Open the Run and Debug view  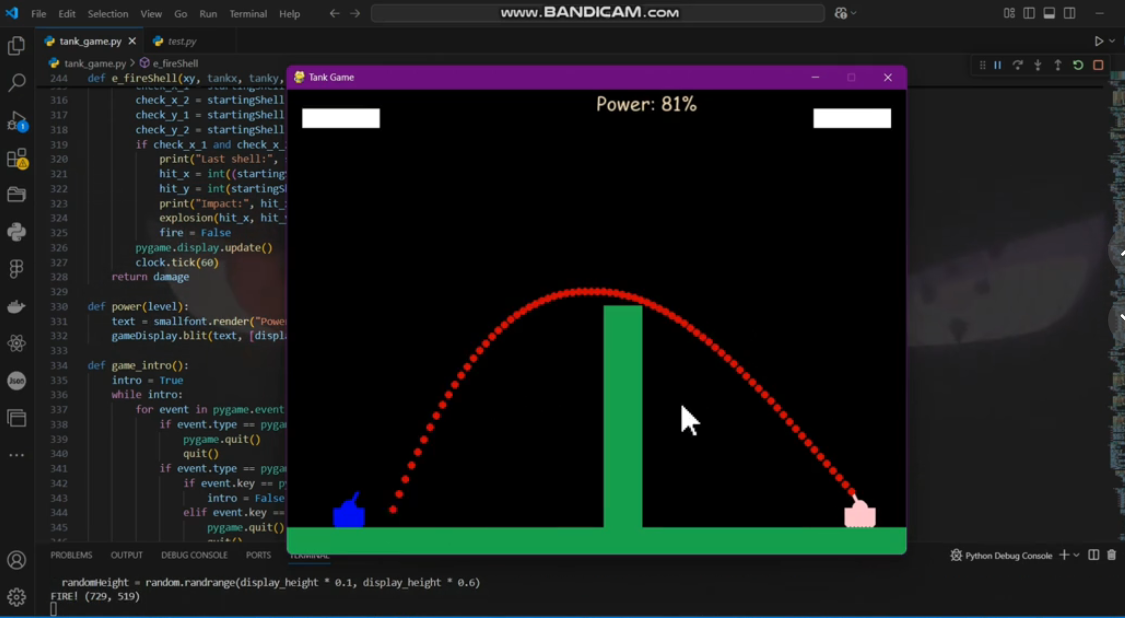(16, 121)
